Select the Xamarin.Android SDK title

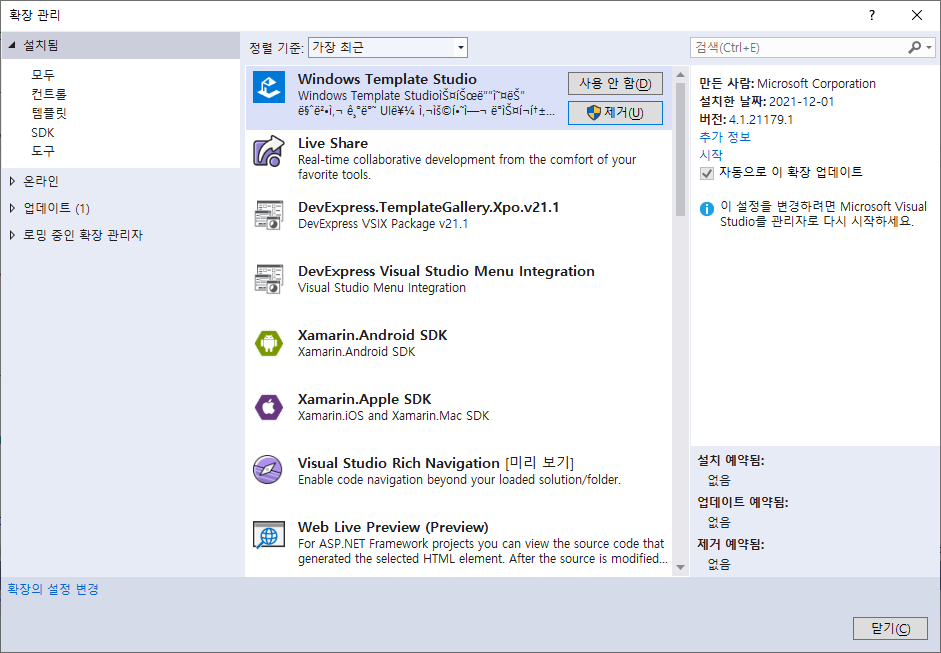click(x=373, y=335)
